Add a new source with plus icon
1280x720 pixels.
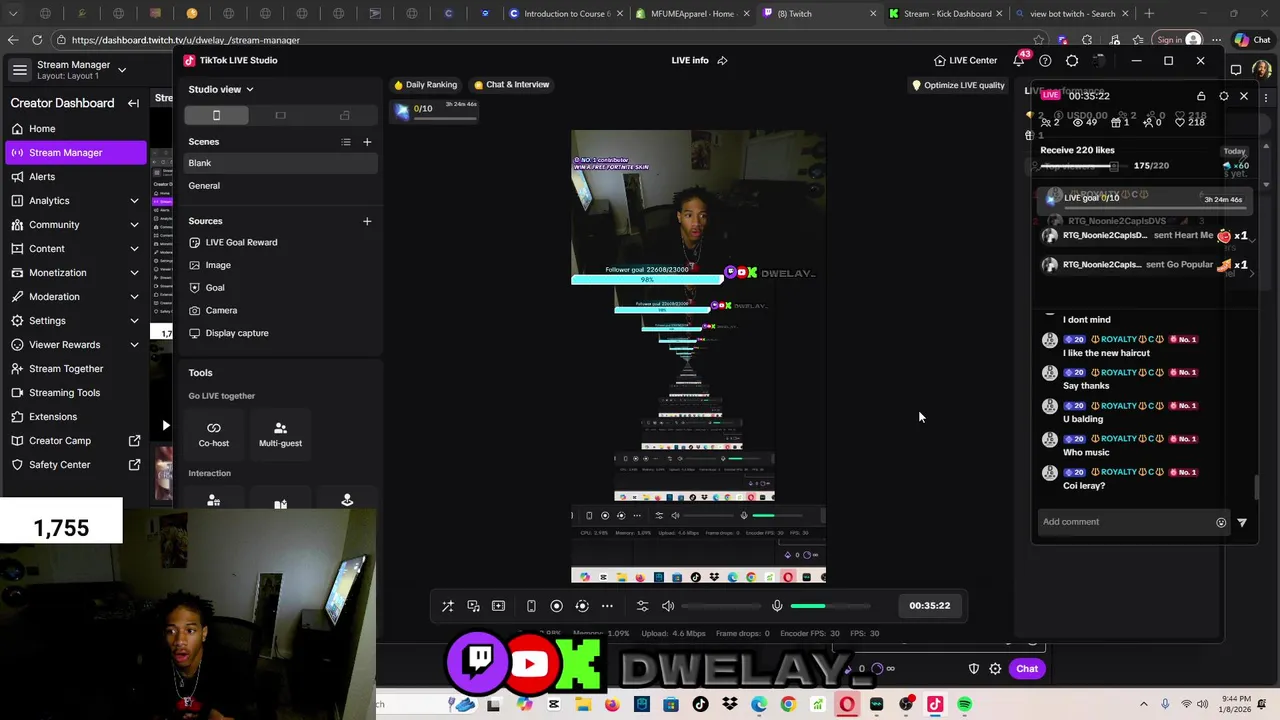367,221
